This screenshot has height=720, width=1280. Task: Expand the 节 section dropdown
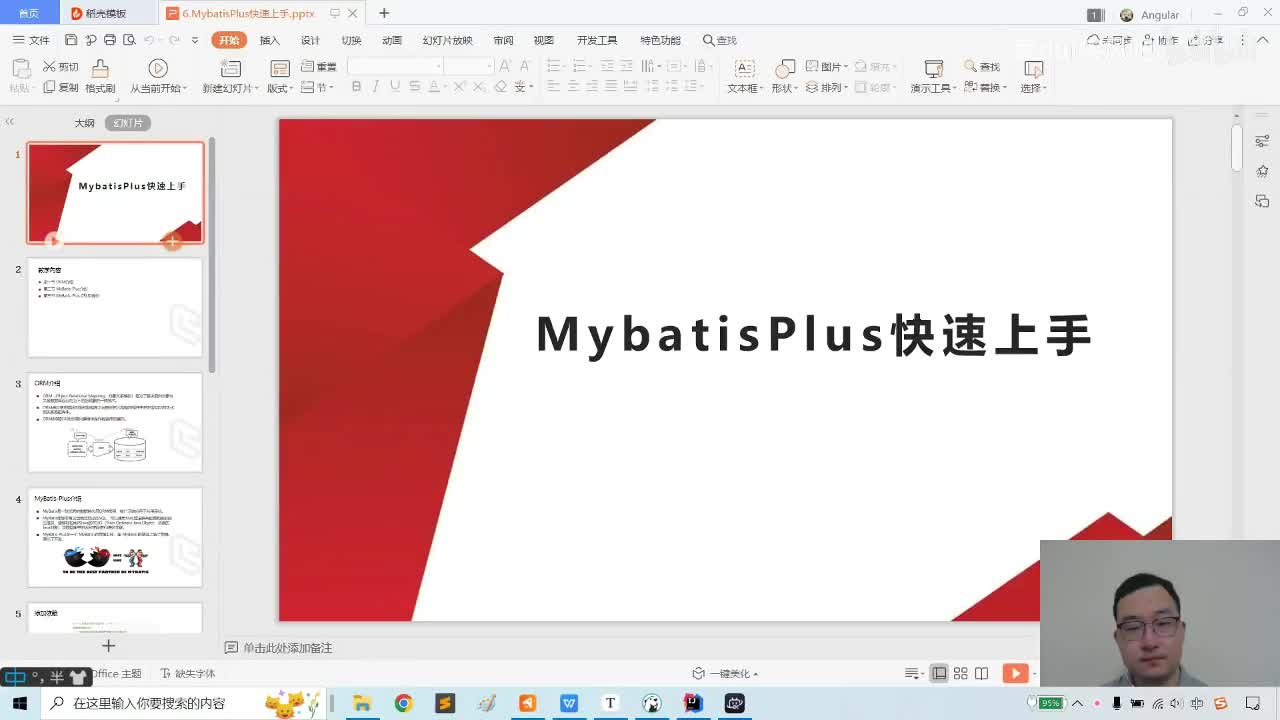pyautogui.click(x=332, y=89)
